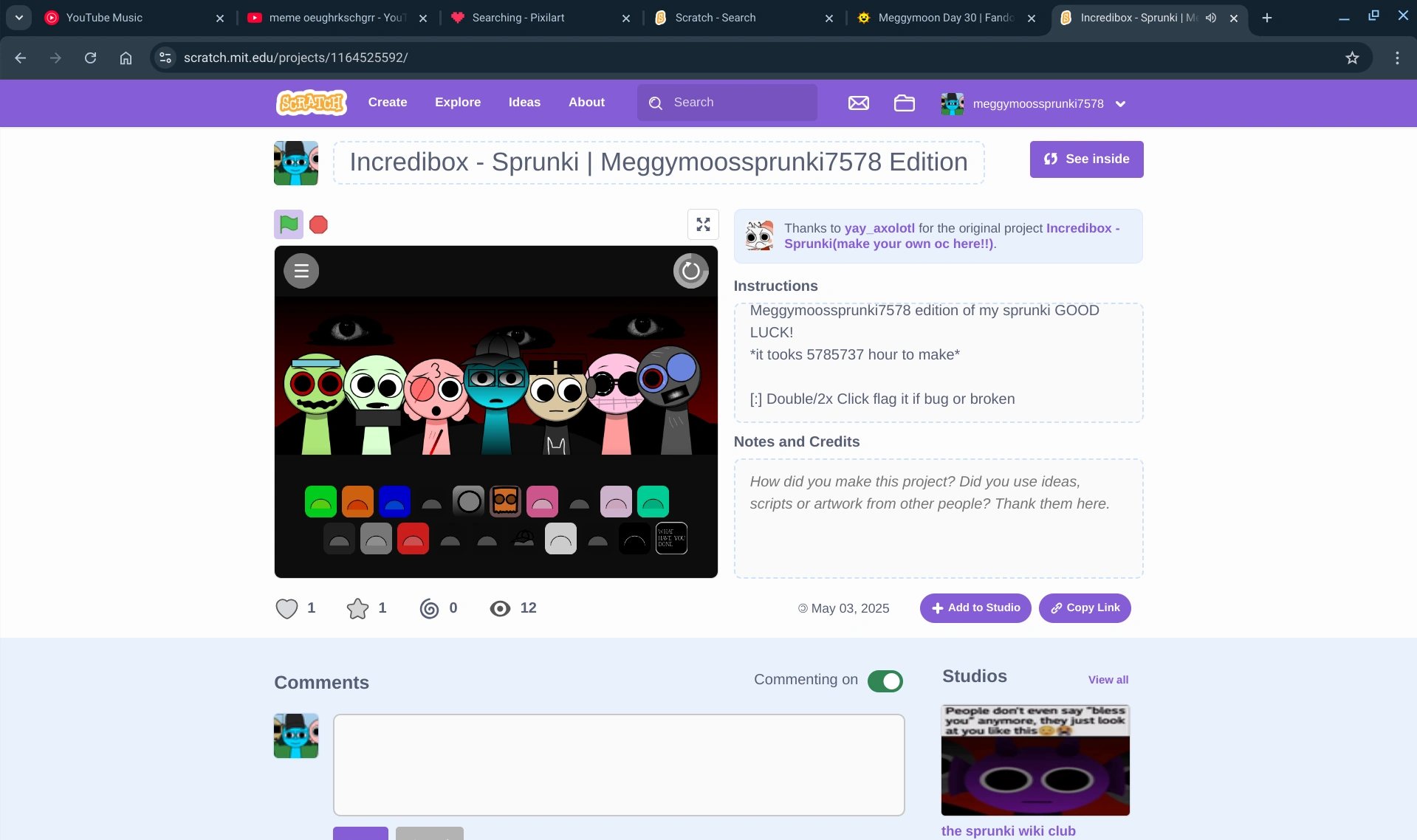
Task: Open the Explore menu item
Action: [x=458, y=103]
